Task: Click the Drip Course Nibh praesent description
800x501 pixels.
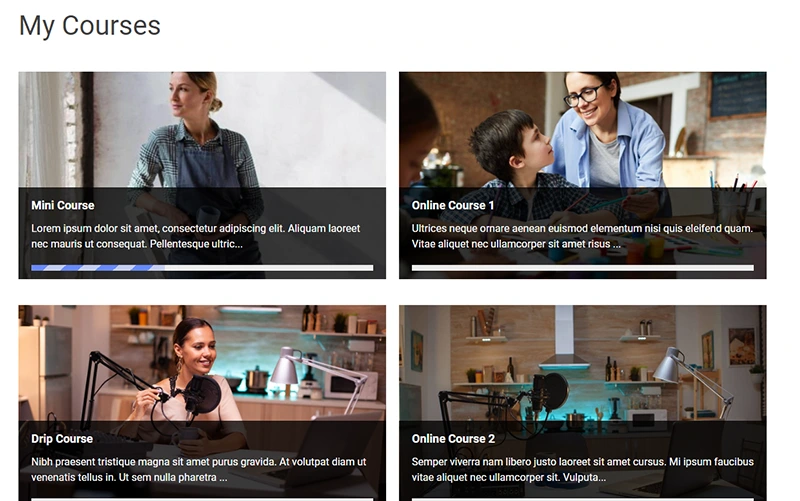Action: 198,469
